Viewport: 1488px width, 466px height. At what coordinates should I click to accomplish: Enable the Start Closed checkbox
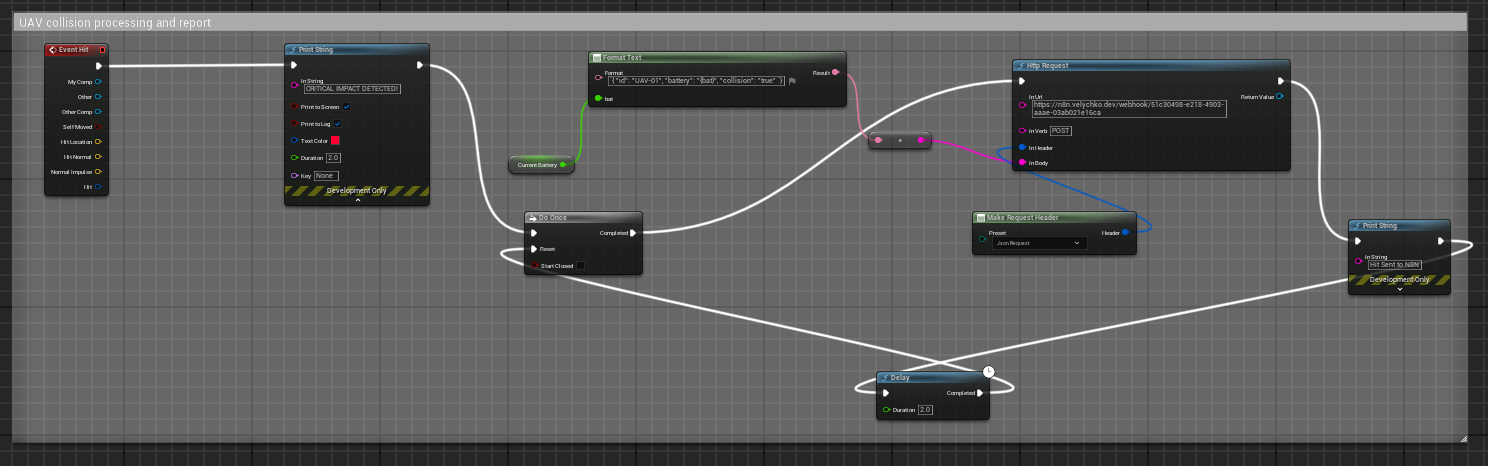[580, 266]
